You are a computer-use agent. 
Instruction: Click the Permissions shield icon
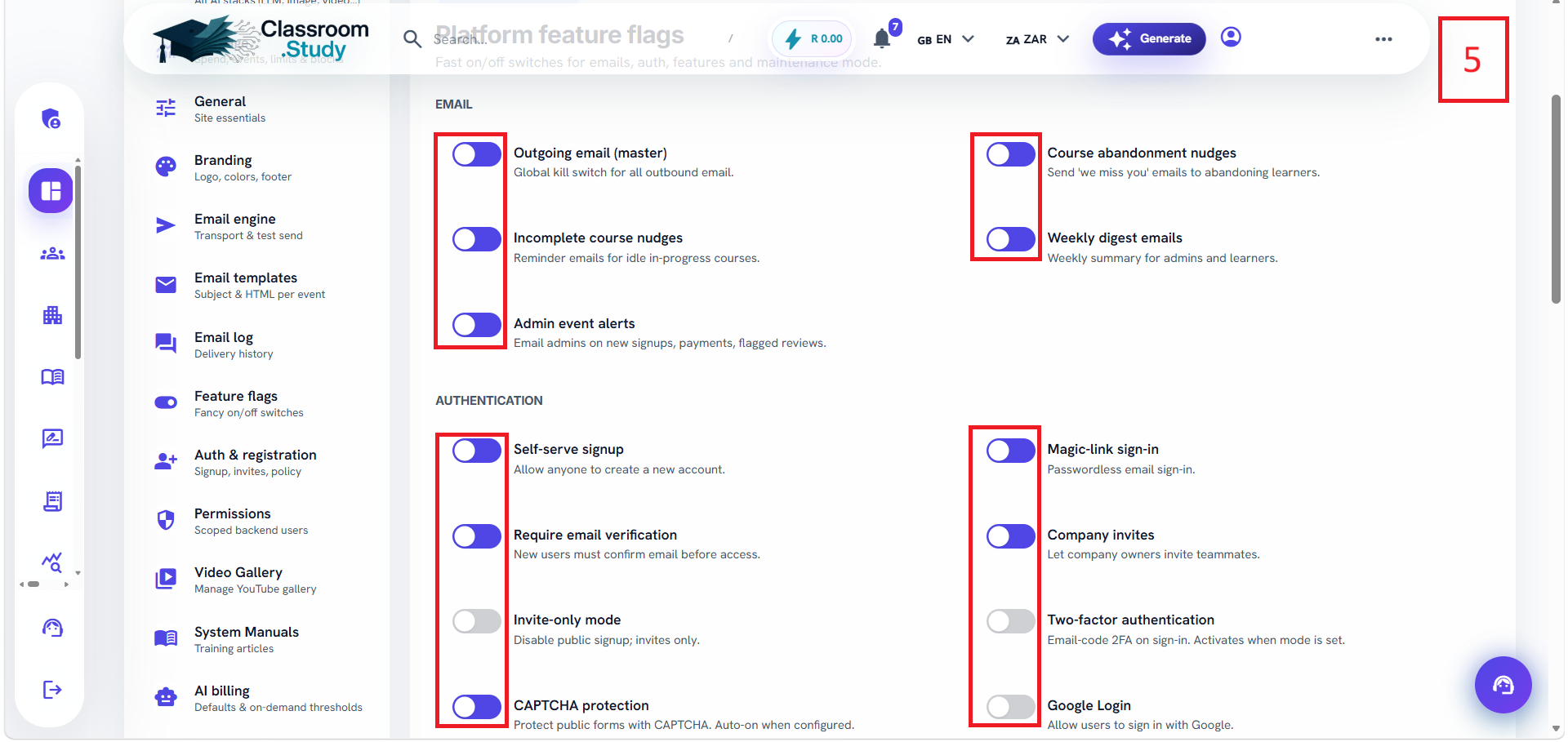tap(166, 521)
